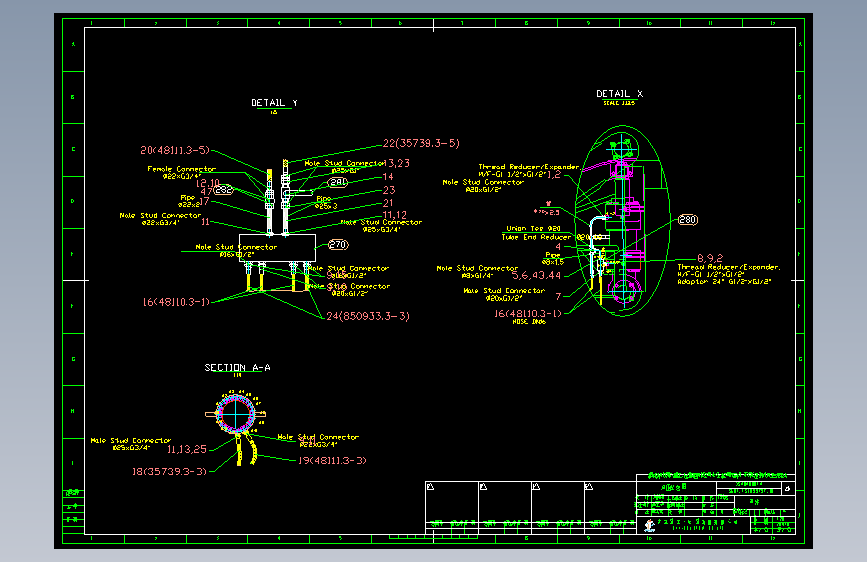This screenshot has height=562, width=867.
Task: Click the balloon numbered 282
Action: 223,190
